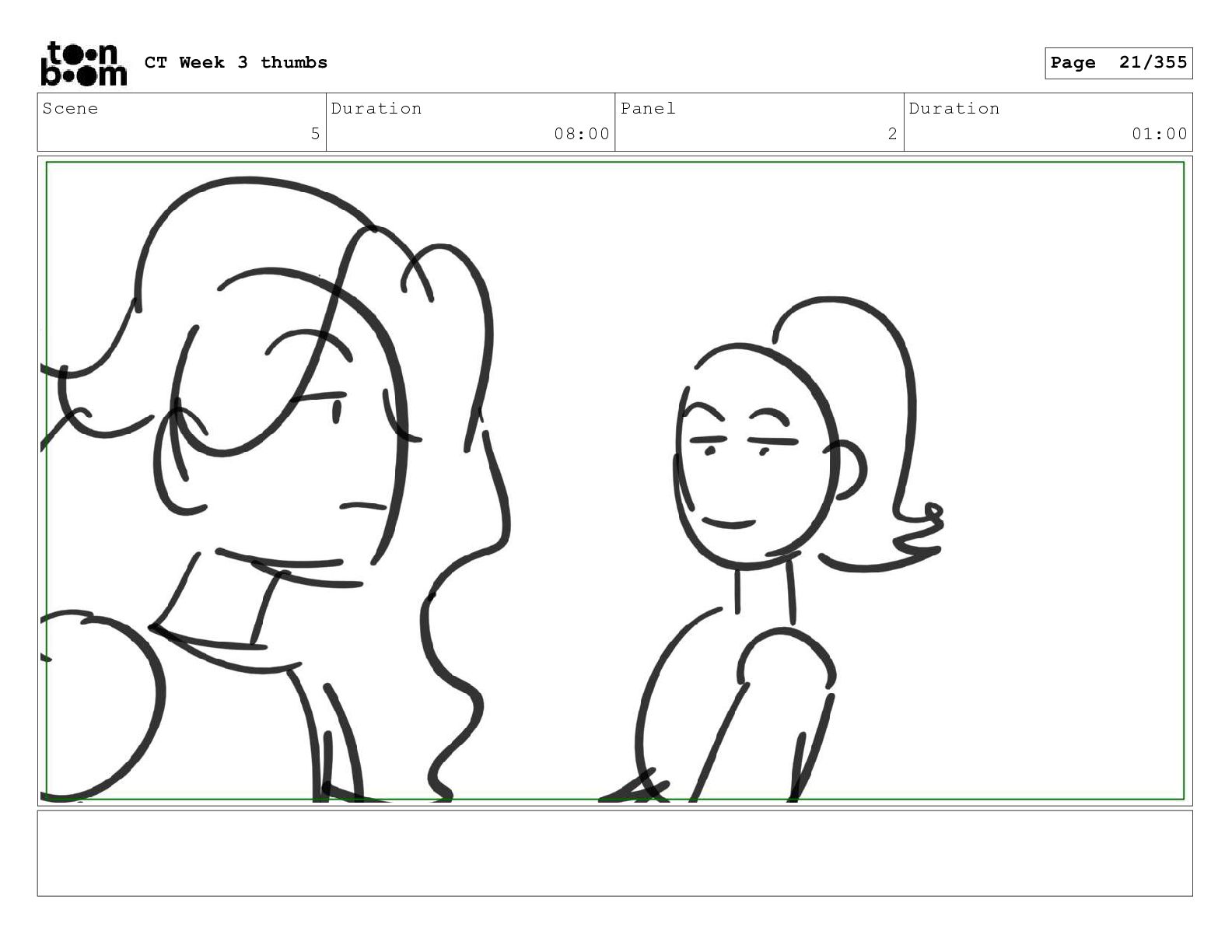Image resolution: width=1232 pixels, height=952 pixels.
Task: Select the scene number '5'
Action: pyautogui.click(x=315, y=134)
